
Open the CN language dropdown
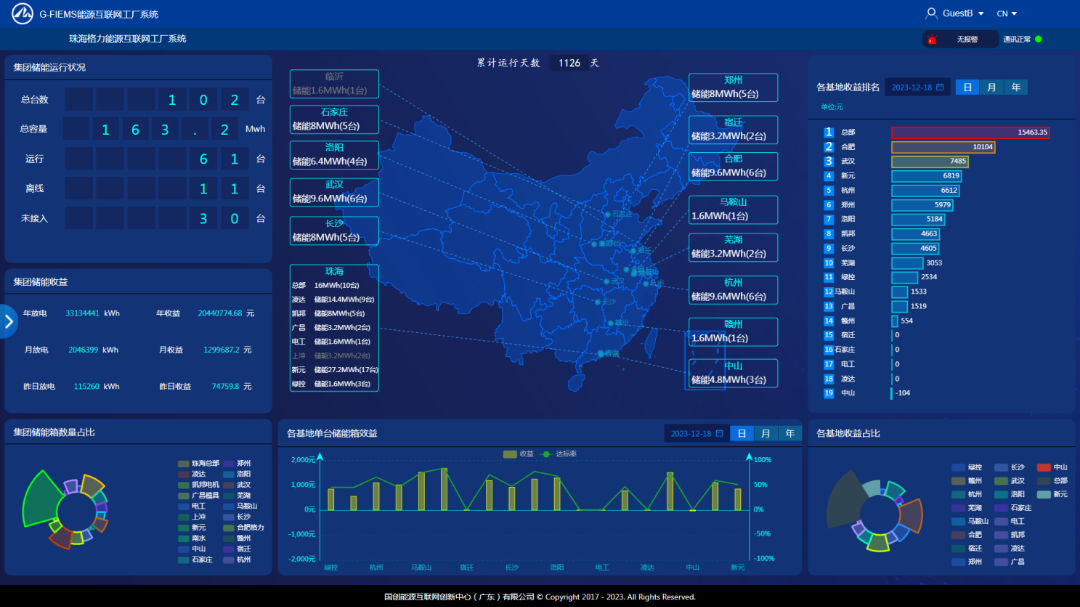pos(1007,13)
